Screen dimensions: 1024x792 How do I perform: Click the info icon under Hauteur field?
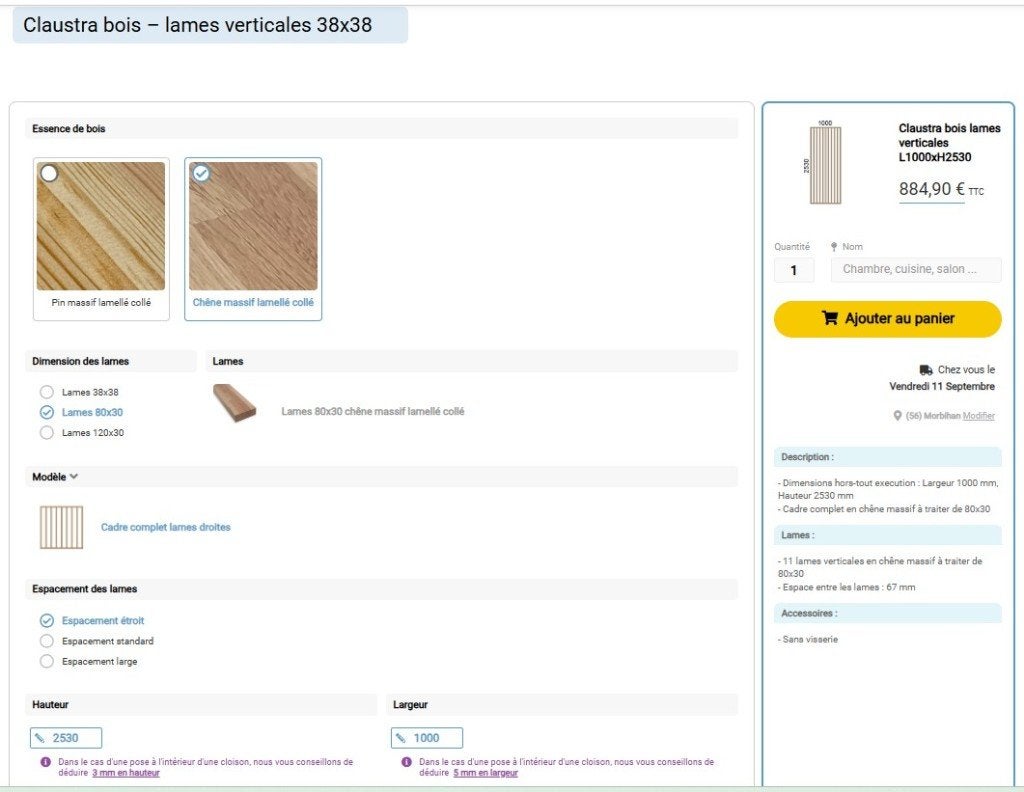[45, 762]
